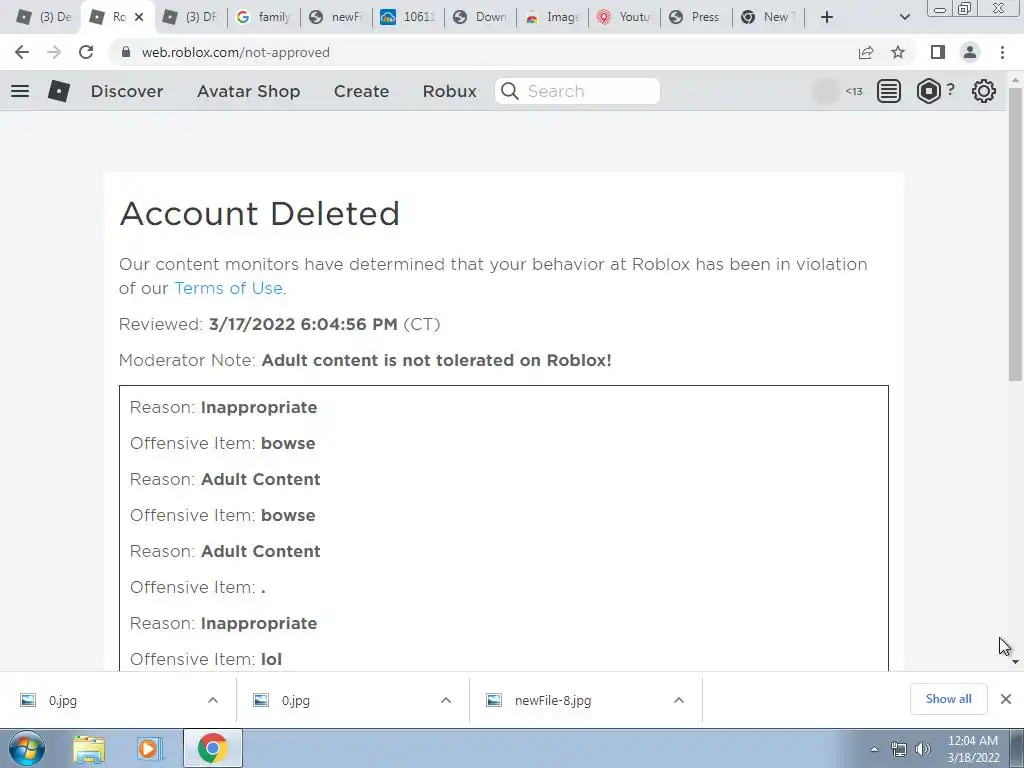Click the Show Desktop strip beside the taskbar clock
Viewport: 1024px width, 768px height.
click(x=1017, y=748)
